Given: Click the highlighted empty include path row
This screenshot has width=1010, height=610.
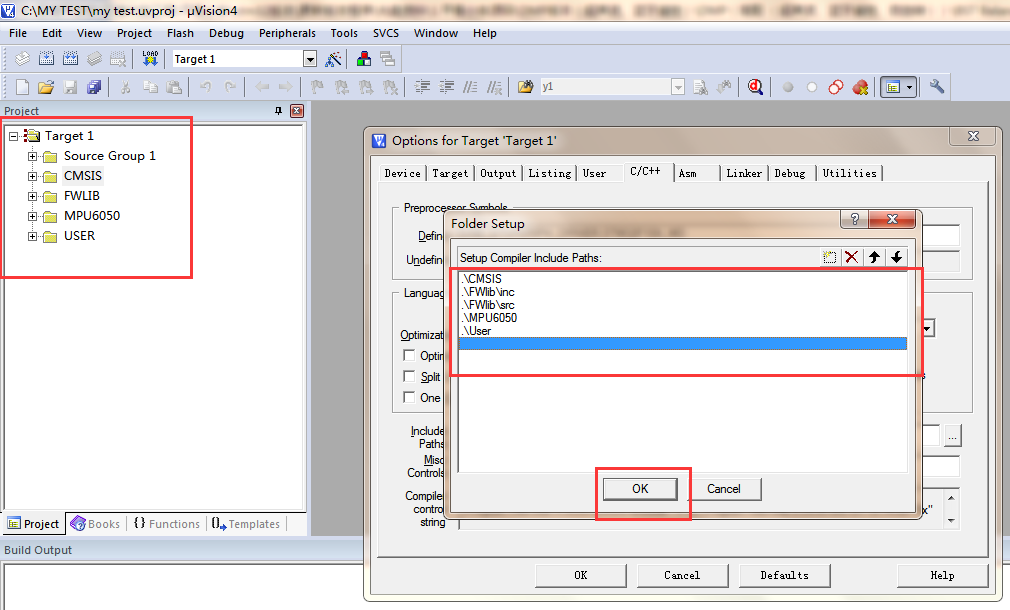Looking at the screenshot, I should tap(683, 343).
